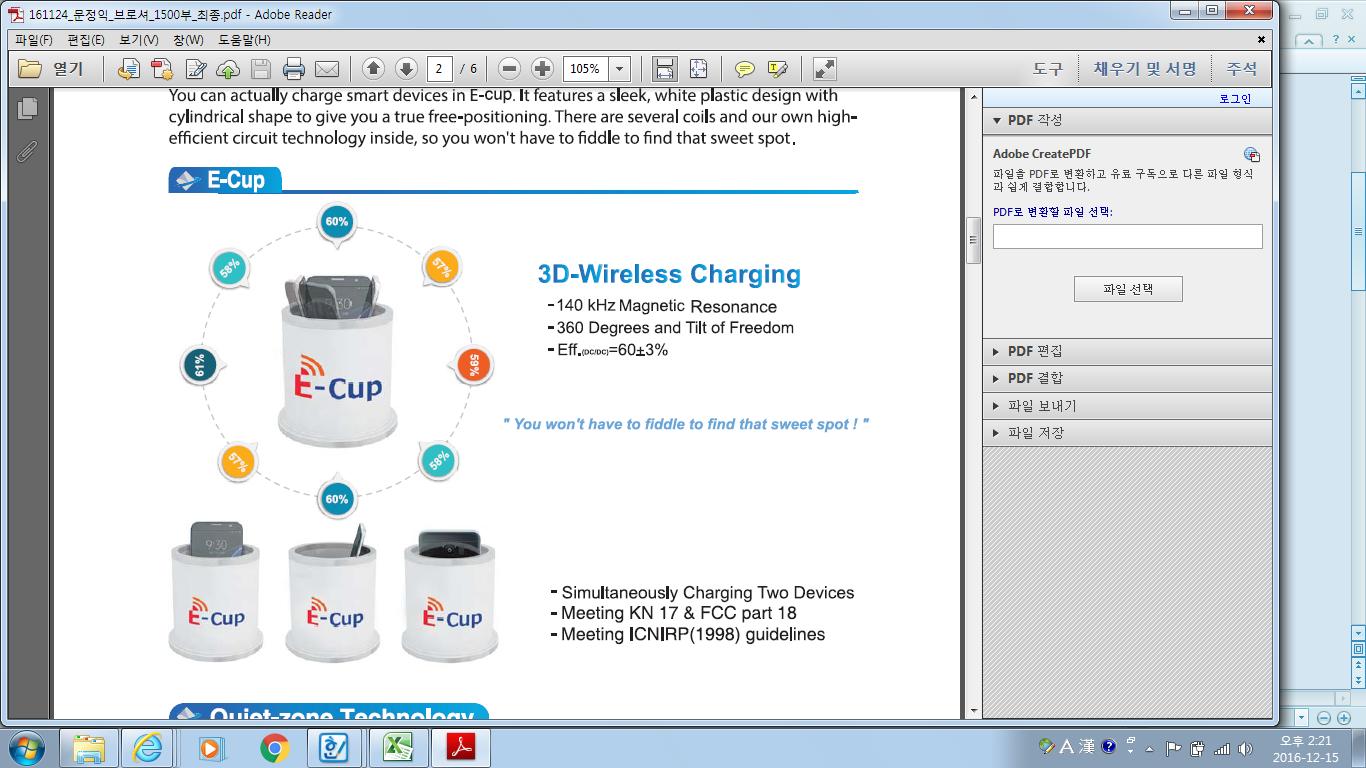Open the 편집(E) menu
The image size is (1366, 768).
point(85,40)
